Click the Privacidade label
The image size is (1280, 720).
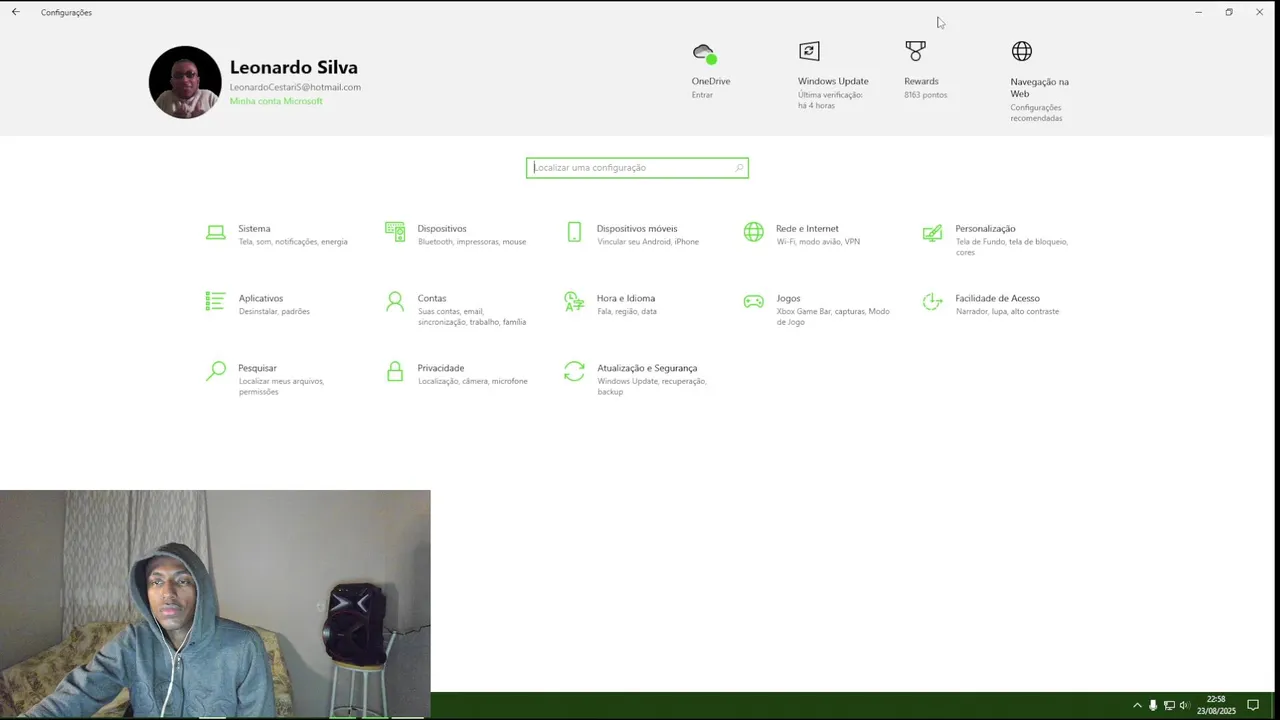click(x=441, y=368)
